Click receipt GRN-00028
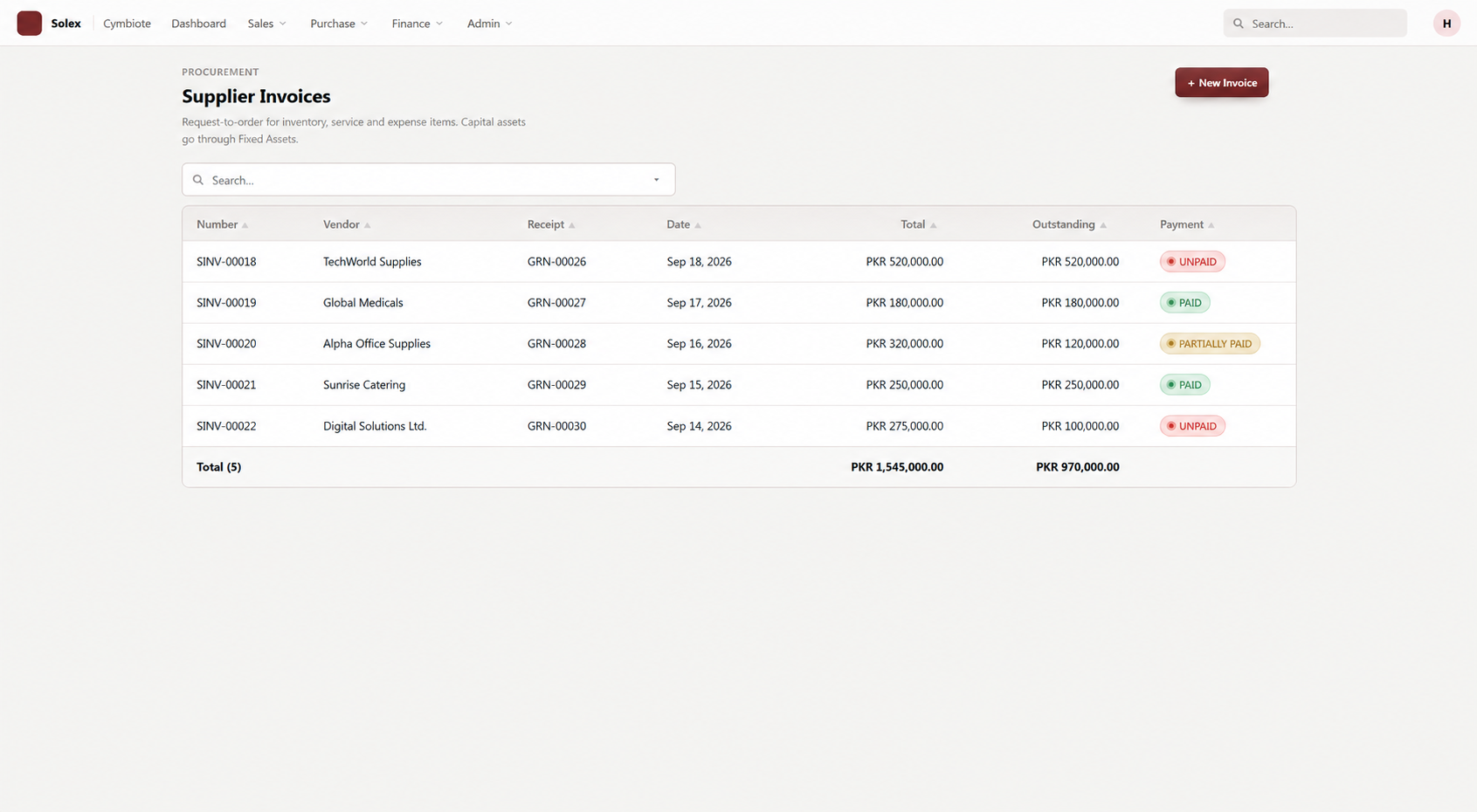 [x=556, y=344]
